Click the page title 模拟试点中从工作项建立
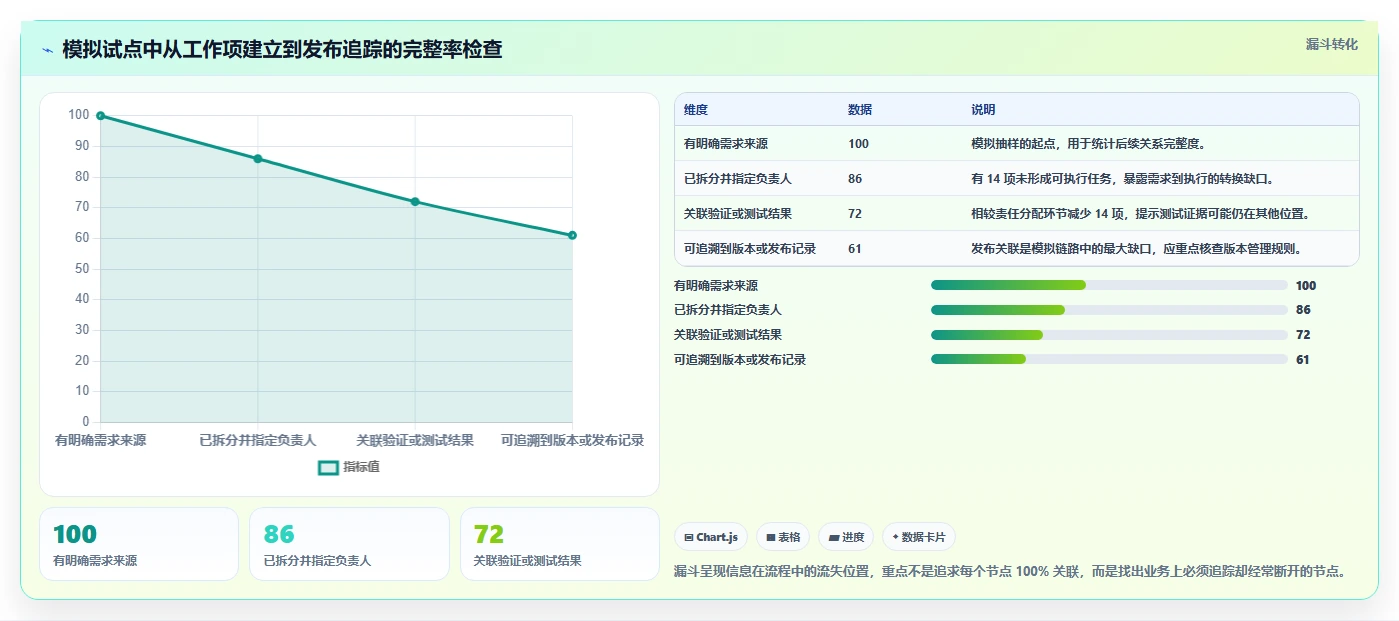 click(282, 50)
